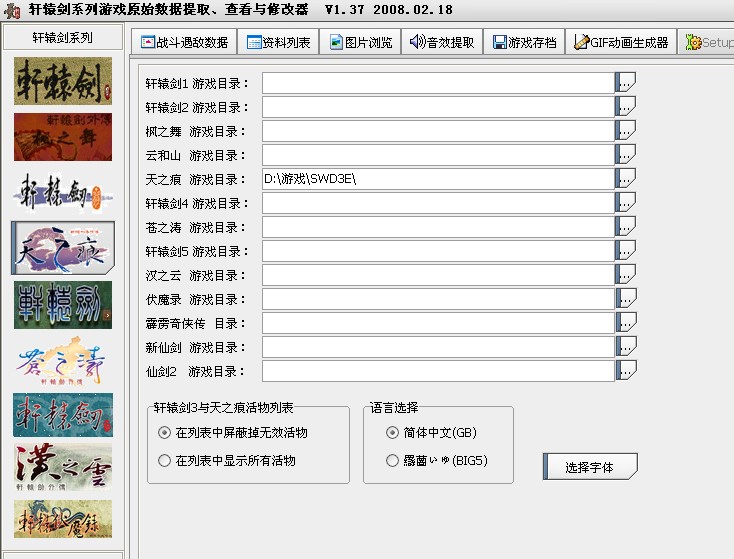Click the 轩辕剑5 directory input field
The width and height of the screenshot is (734, 559).
click(438, 251)
